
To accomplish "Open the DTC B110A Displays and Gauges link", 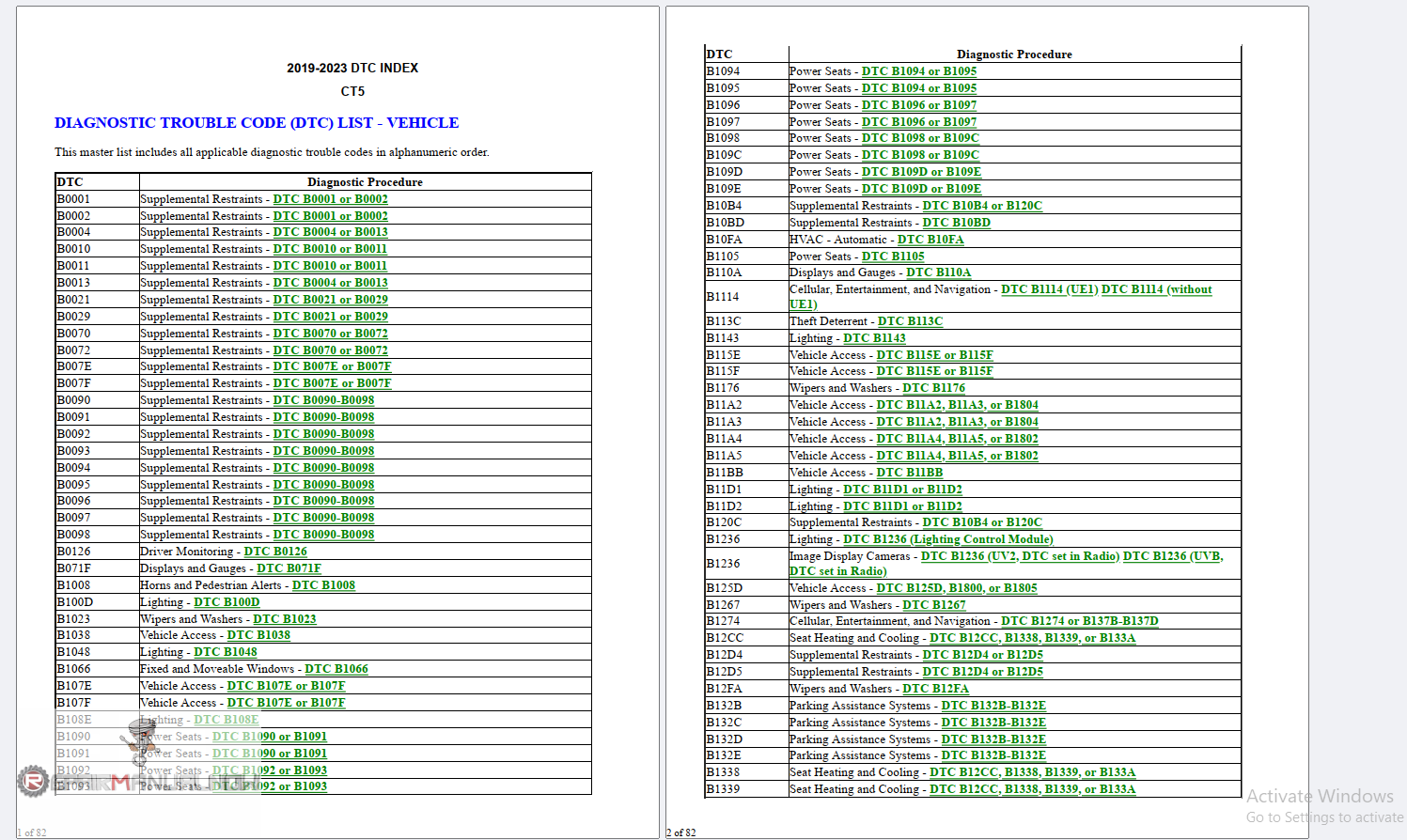I will pos(939,272).
